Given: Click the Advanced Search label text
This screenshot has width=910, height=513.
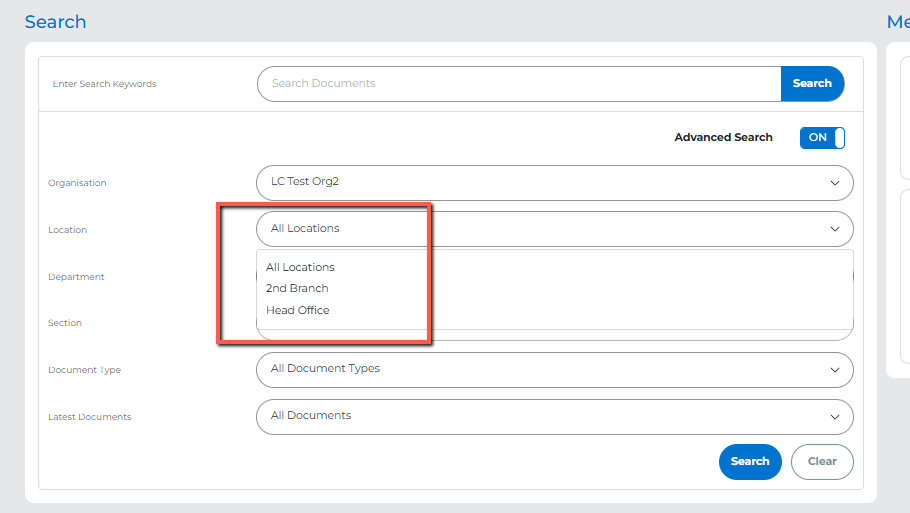Looking at the screenshot, I should [x=723, y=138].
